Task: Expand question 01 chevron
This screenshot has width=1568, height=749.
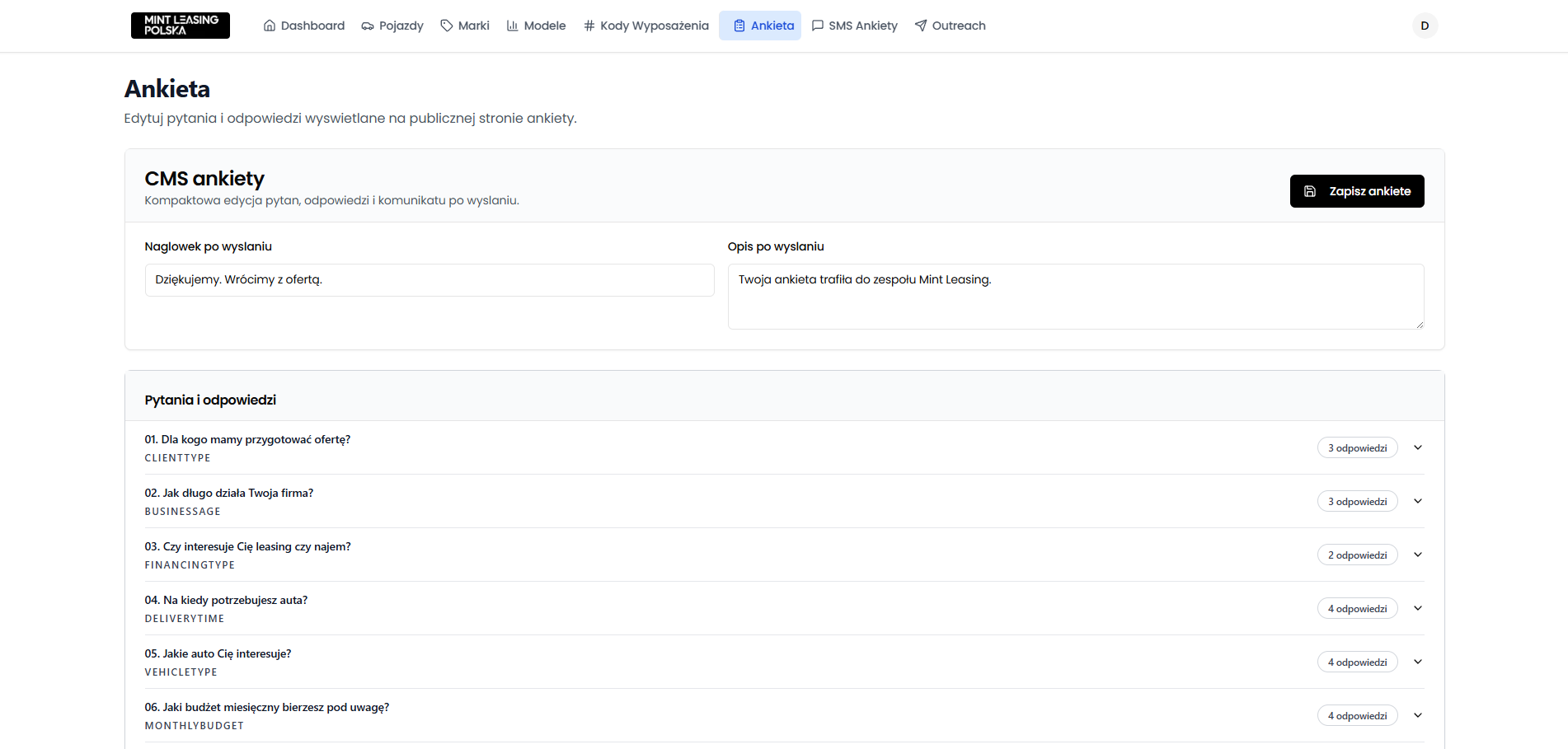Action: [x=1418, y=447]
